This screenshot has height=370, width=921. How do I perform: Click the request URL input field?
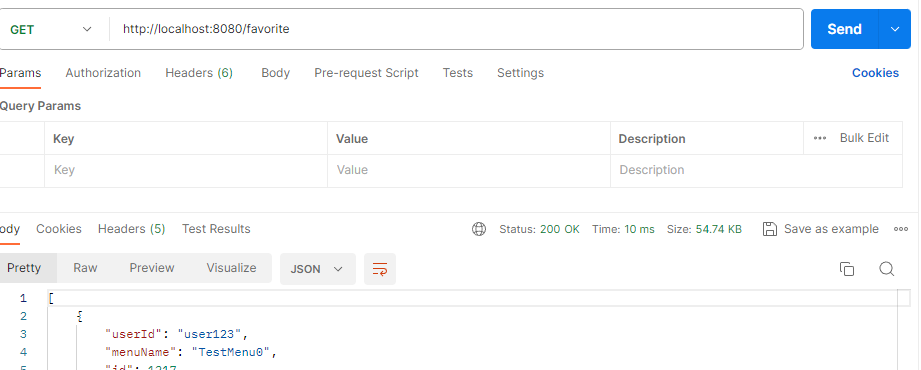click(x=456, y=29)
